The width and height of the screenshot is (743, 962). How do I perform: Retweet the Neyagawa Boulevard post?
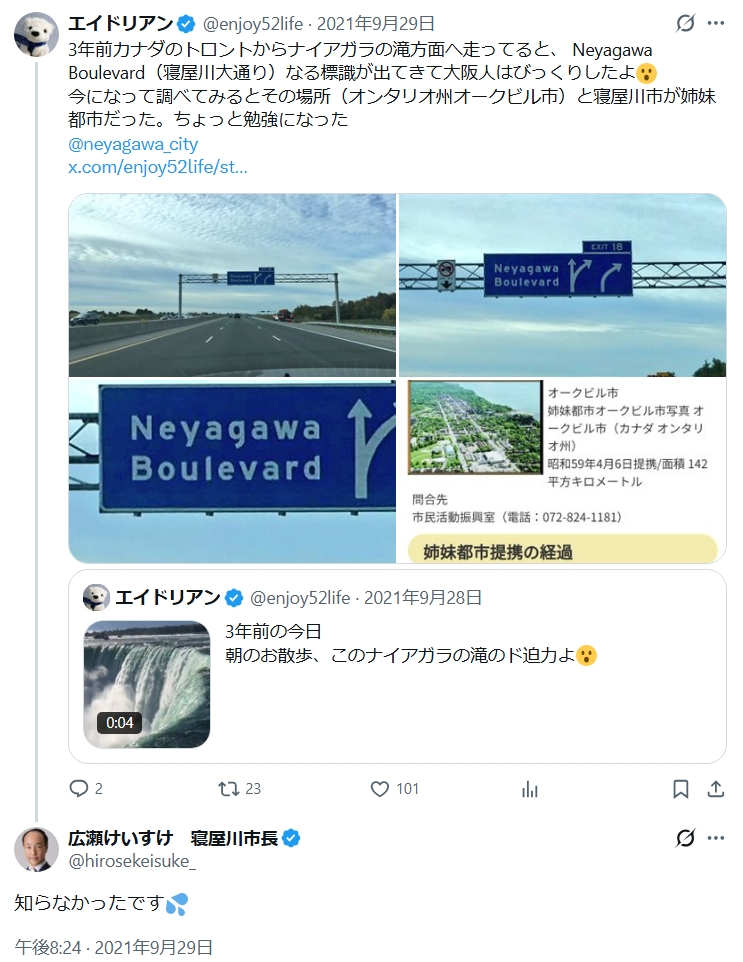pyautogui.click(x=229, y=789)
